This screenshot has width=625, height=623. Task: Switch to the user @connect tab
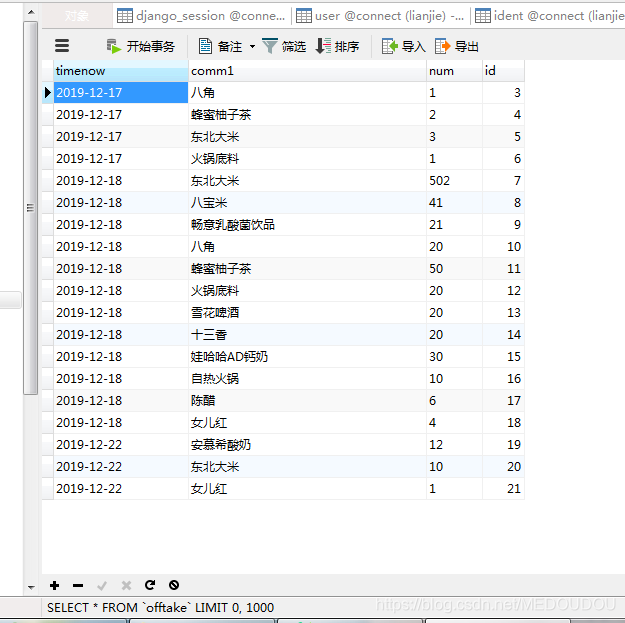point(380,16)
